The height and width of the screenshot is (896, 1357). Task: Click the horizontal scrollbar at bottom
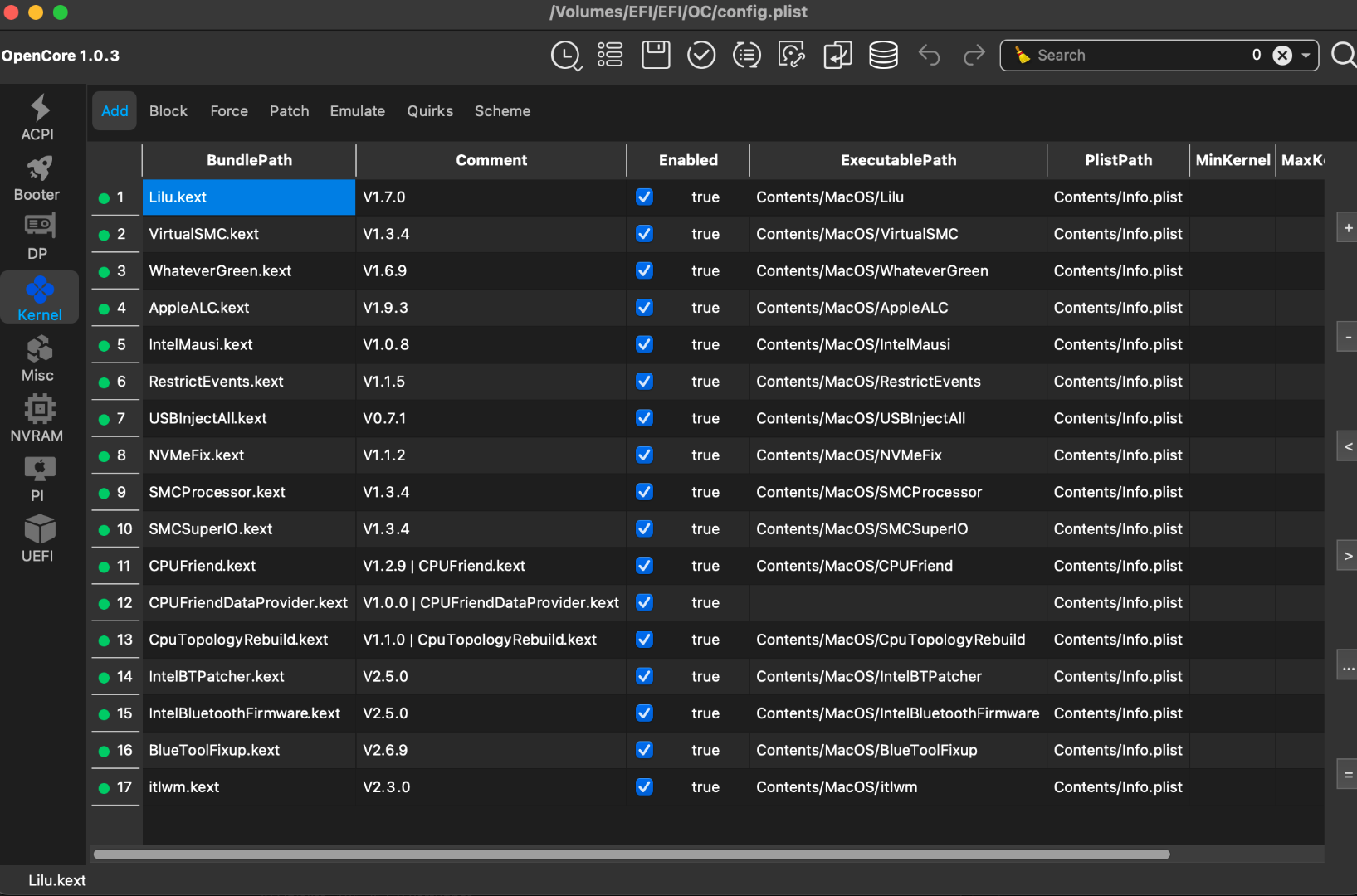point(631,855)
